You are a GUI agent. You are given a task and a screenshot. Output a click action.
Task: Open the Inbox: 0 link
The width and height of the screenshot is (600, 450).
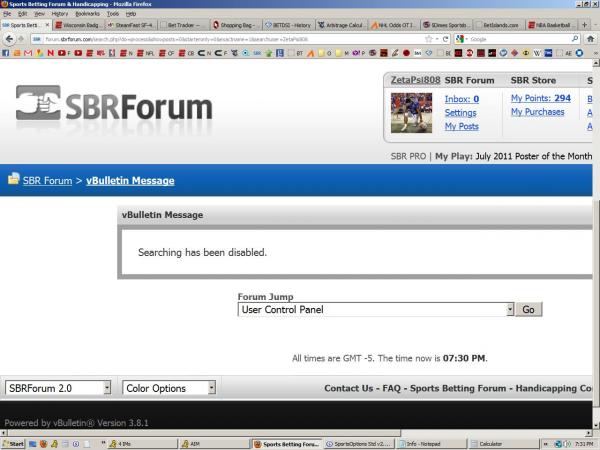[x=461, y=99]
